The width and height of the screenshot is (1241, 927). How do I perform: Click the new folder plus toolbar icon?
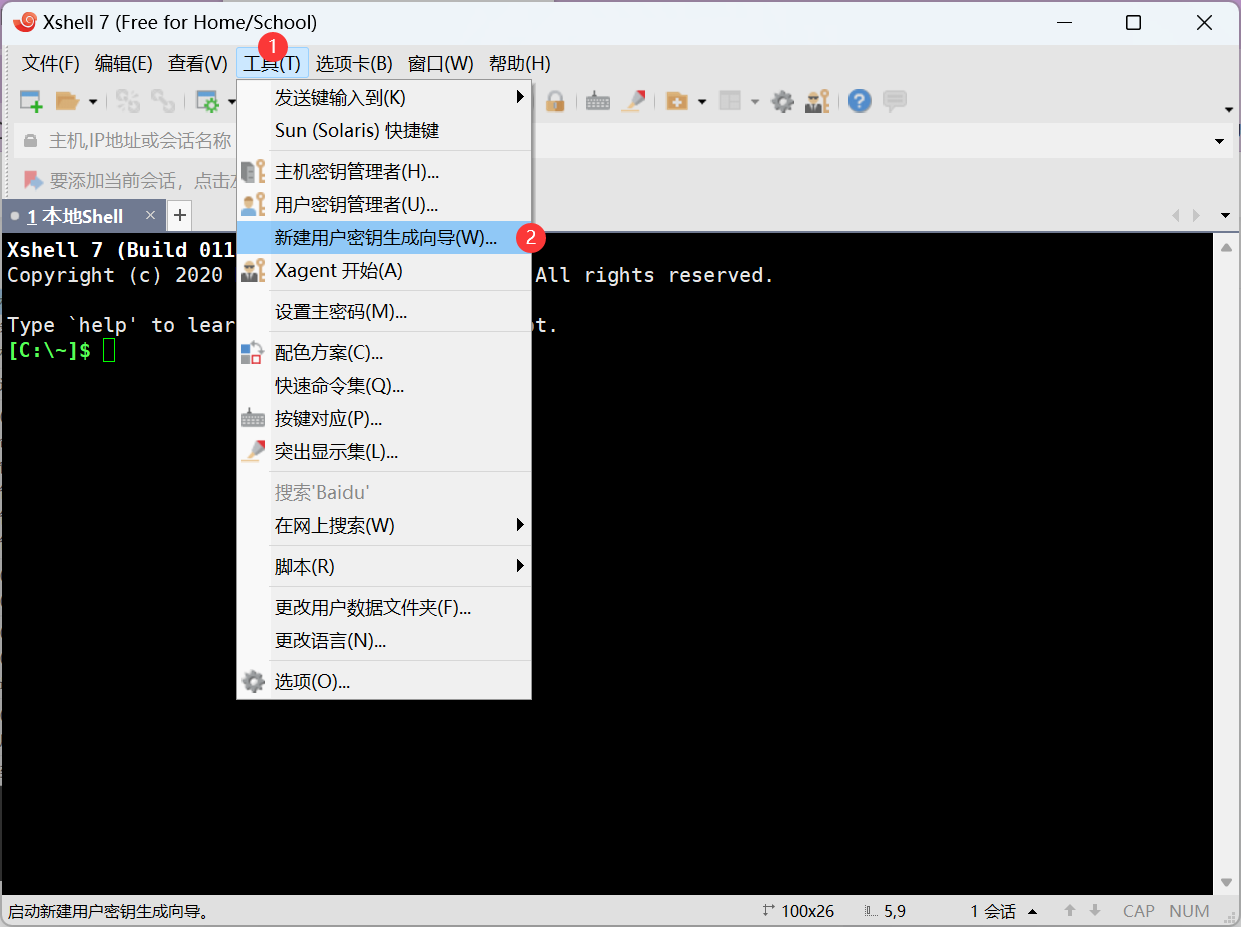(x=677, y=101)
